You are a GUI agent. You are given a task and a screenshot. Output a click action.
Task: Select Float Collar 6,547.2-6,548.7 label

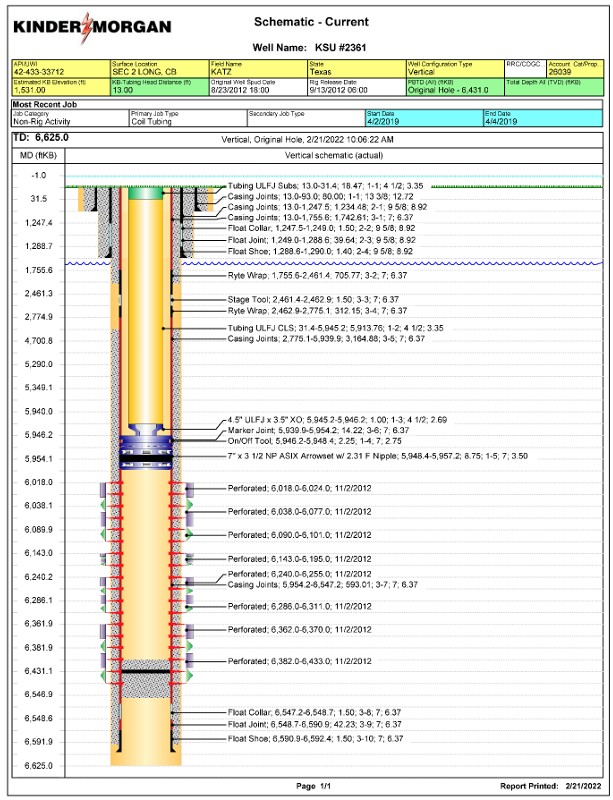pyautogui.click(x=314, y=713)
